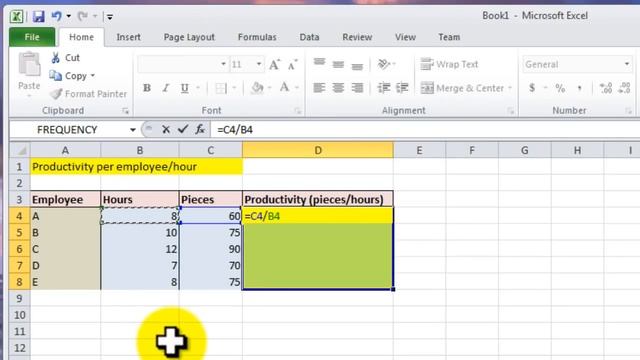Click the Excel application icon

(16, 16)
